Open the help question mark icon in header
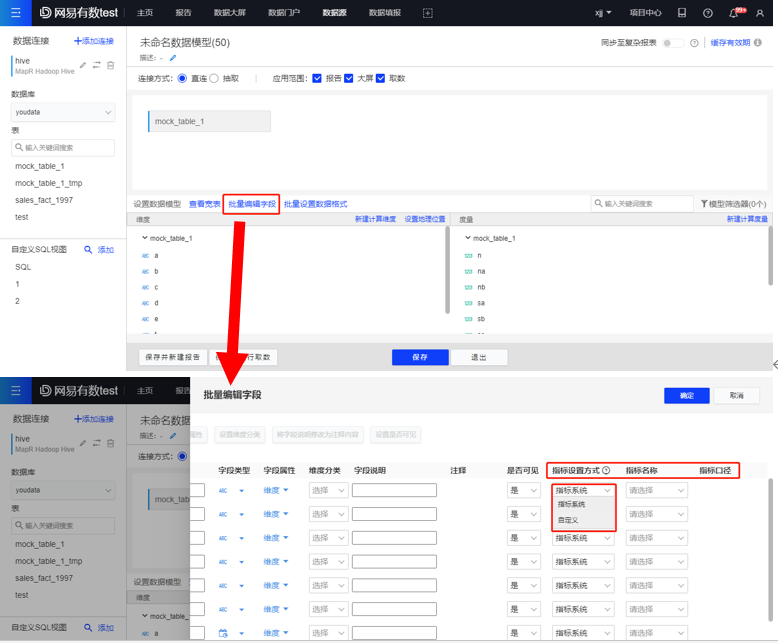778x643 pixels. tap(708, 13)
